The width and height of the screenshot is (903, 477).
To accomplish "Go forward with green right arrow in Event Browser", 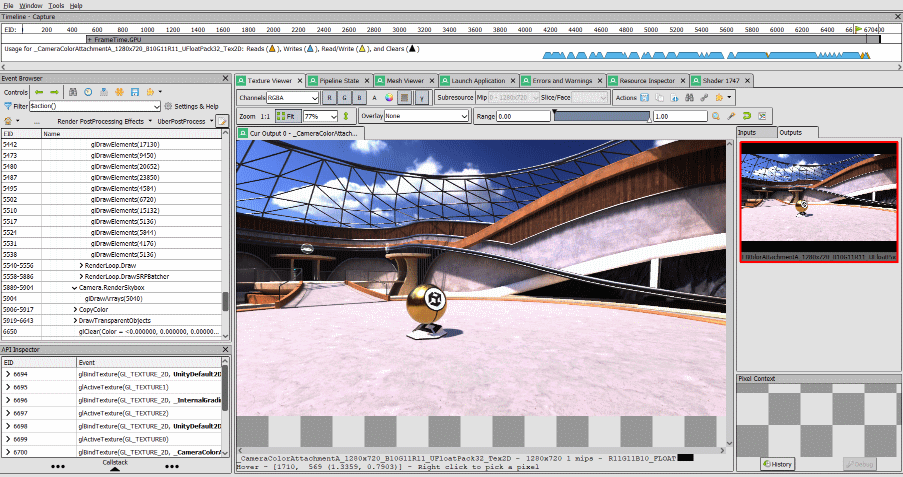I will coord(54,92).
